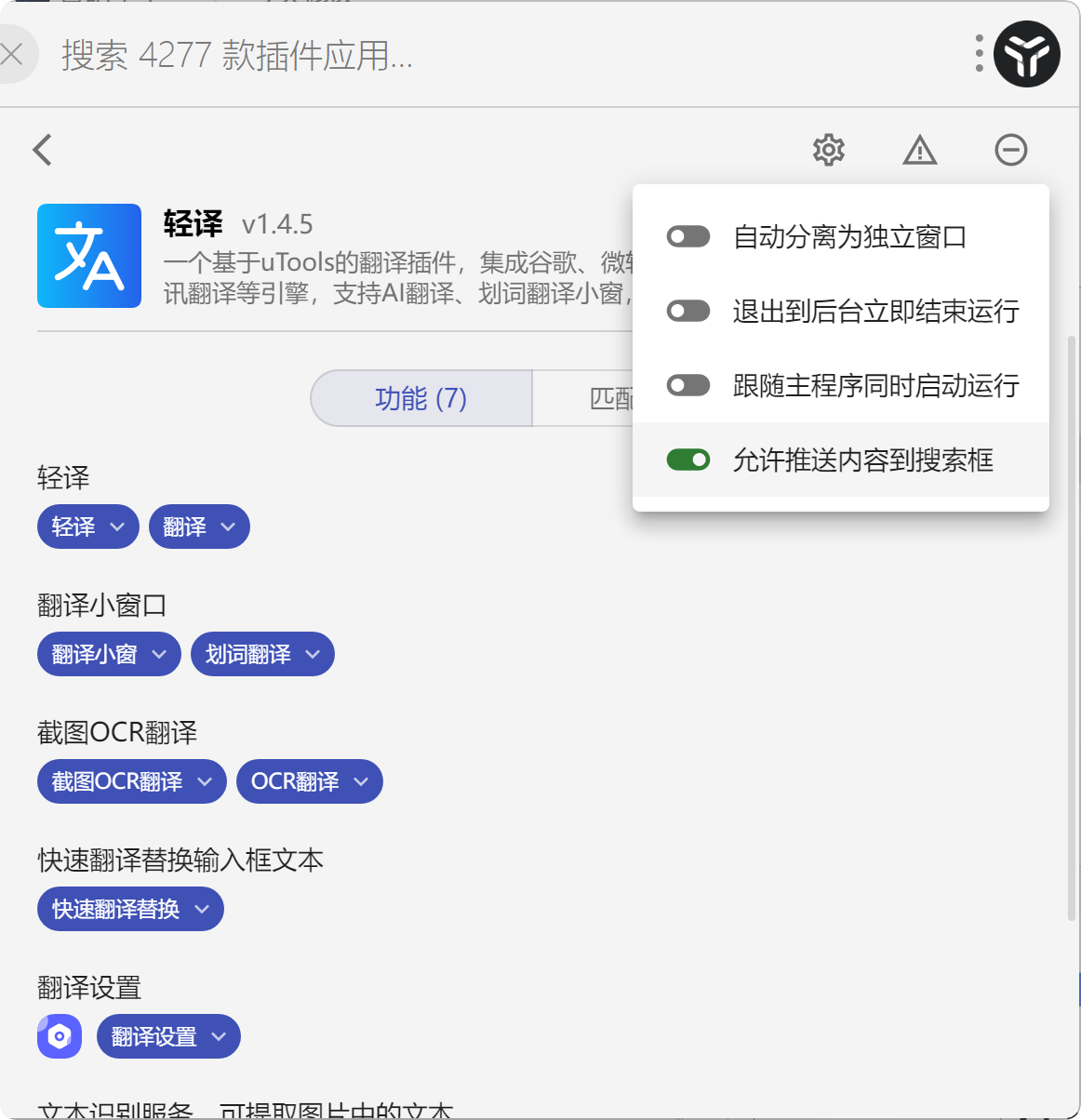1081x1120 pixels.
Task: Disable 允许推送内容到搜索框 toggle
Action: (688, 460)
